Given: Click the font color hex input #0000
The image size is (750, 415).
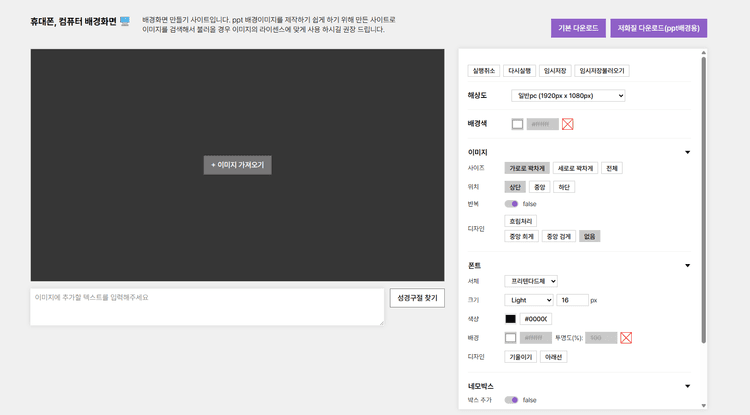Looking at the screenshot, I should pos(536,319).
